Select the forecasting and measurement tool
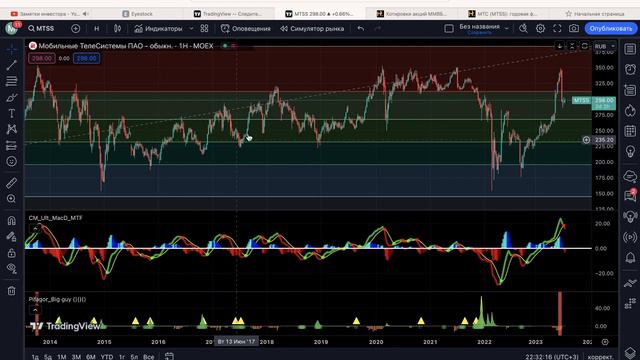 tap(11, 146)
